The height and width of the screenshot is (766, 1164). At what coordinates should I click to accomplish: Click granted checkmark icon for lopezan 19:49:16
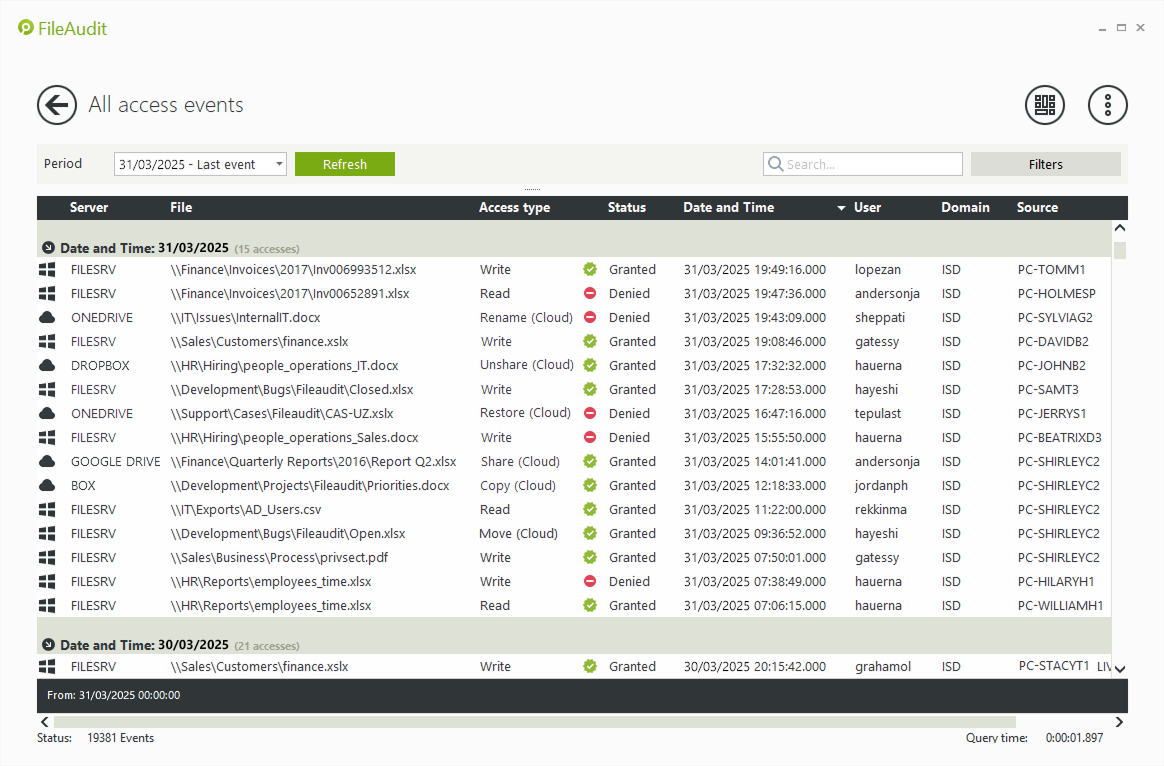coord(590,269)
